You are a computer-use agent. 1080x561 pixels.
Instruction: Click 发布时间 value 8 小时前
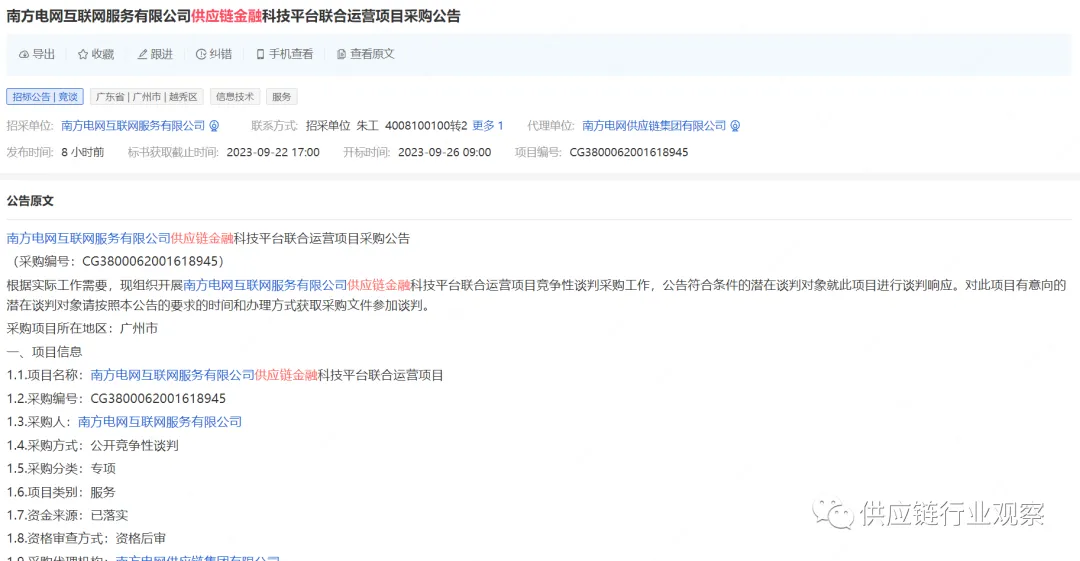pos(83,152)
